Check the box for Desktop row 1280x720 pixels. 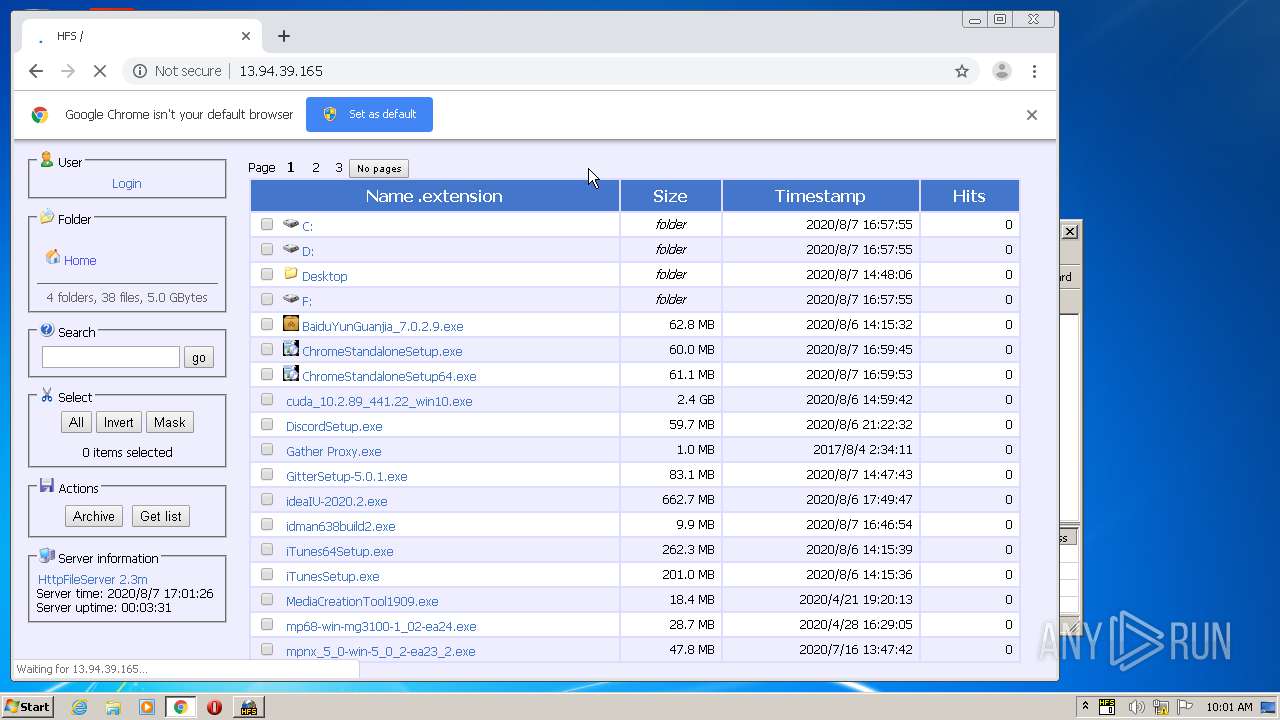pos(267,274)
